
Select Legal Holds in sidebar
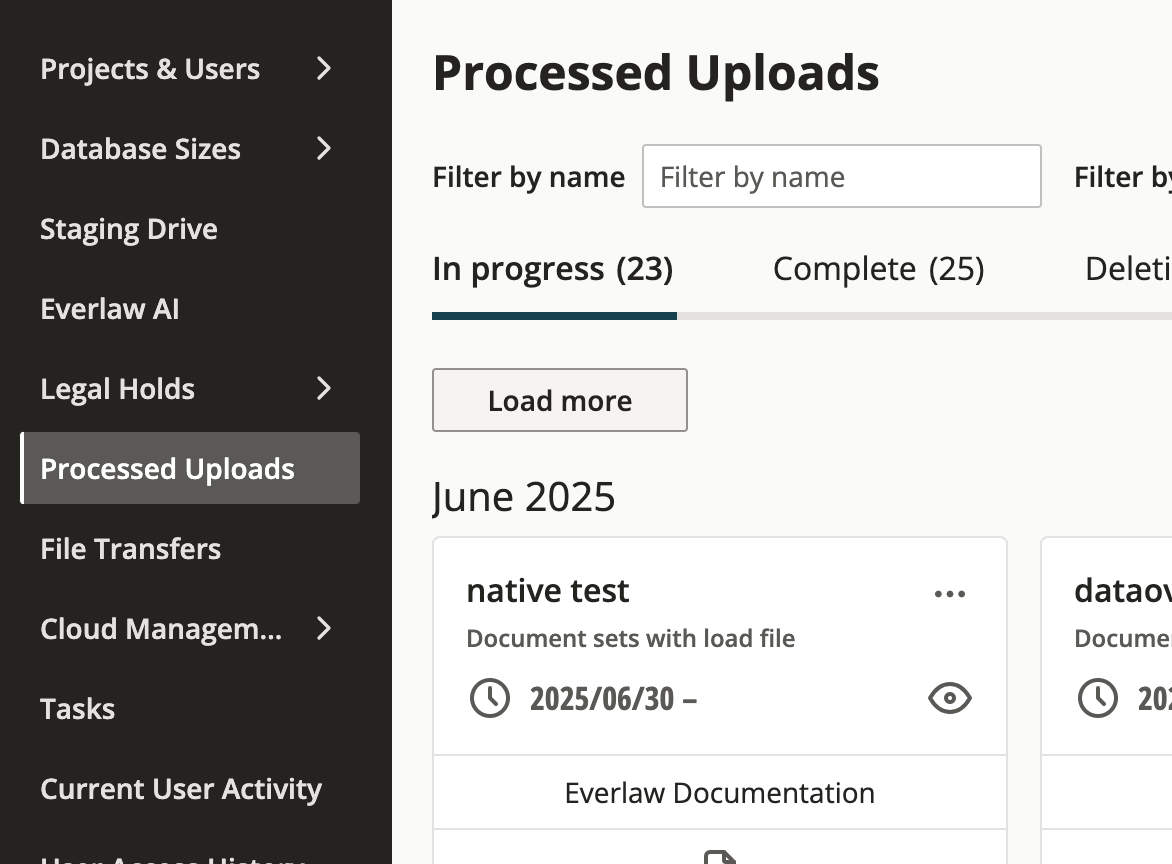117,389
